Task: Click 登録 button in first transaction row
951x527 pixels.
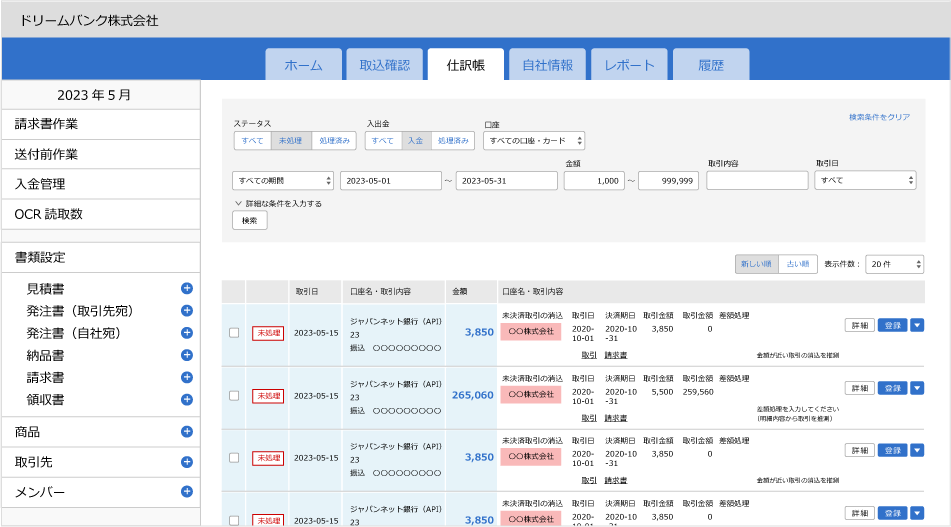Action: point(892,326)
